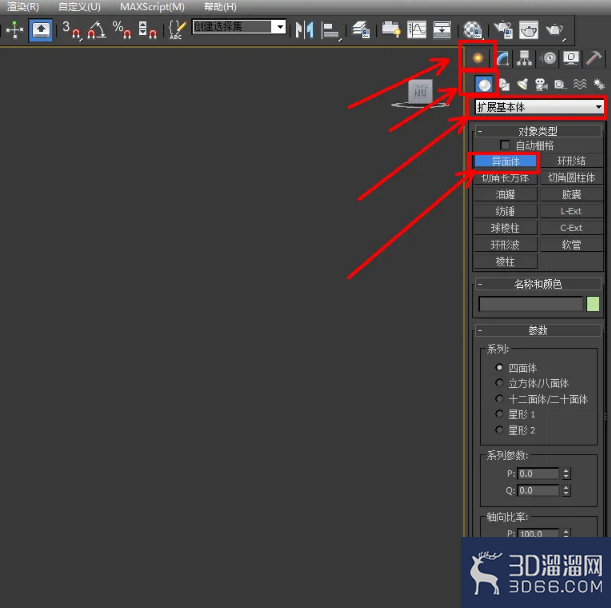Select the 四面体 radio option

499,368
